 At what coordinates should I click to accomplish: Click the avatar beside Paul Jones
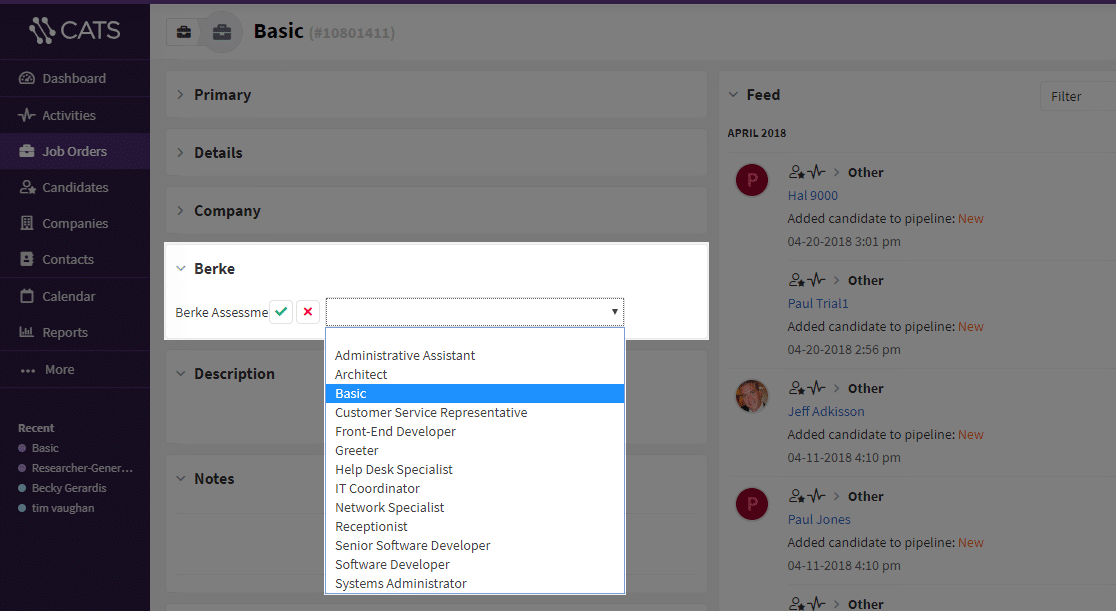coord(752,504)
